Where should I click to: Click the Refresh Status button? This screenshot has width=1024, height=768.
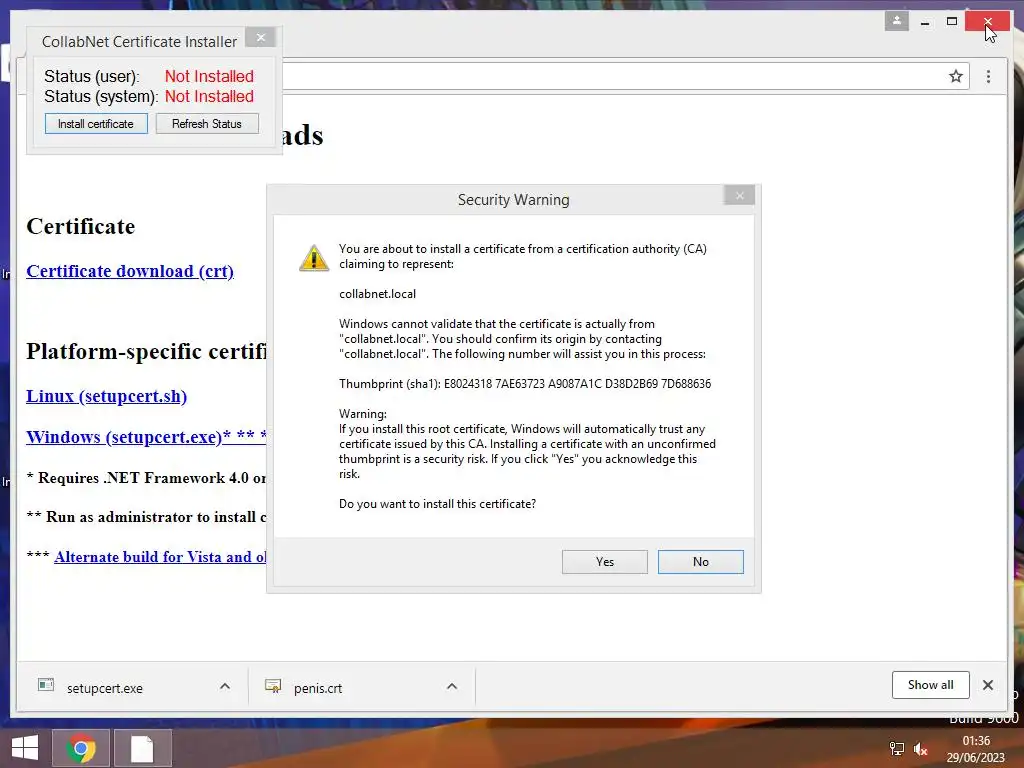click(x=207, y=123)
